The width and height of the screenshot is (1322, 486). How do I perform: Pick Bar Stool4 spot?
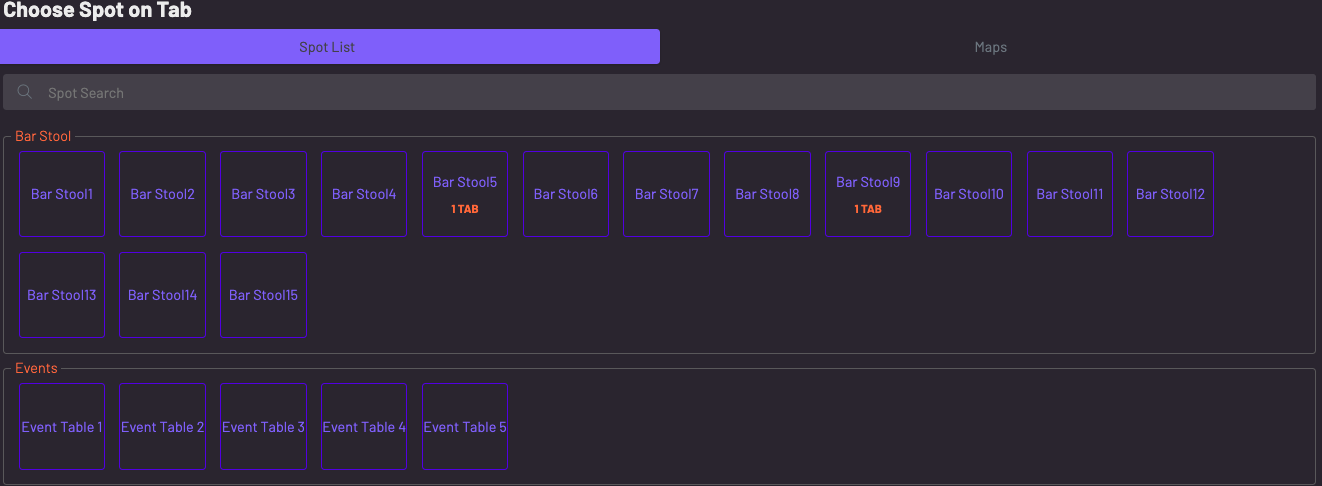coord(364,194)
